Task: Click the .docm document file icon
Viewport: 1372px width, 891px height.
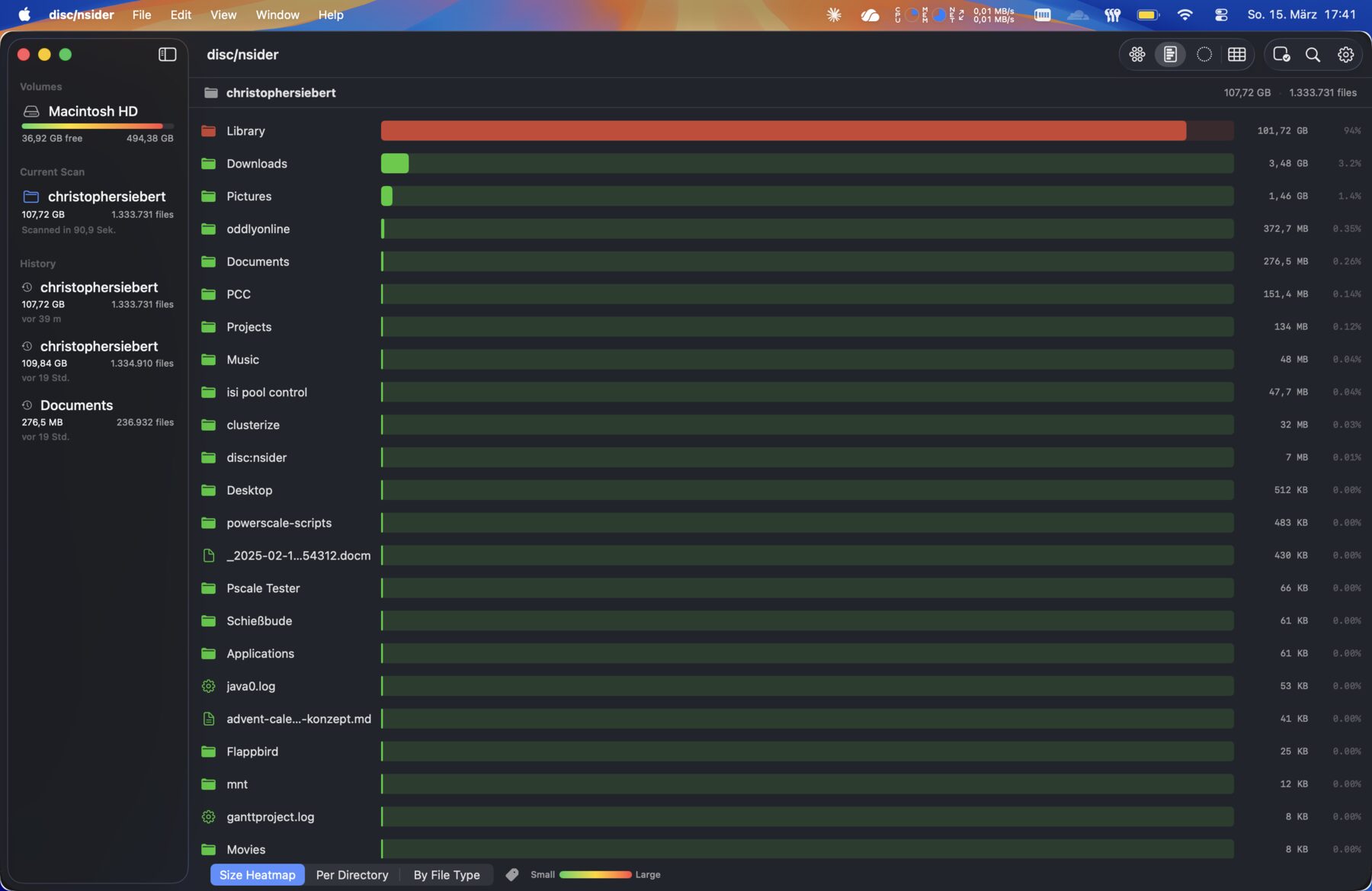Action: click(x=208, y=556)
